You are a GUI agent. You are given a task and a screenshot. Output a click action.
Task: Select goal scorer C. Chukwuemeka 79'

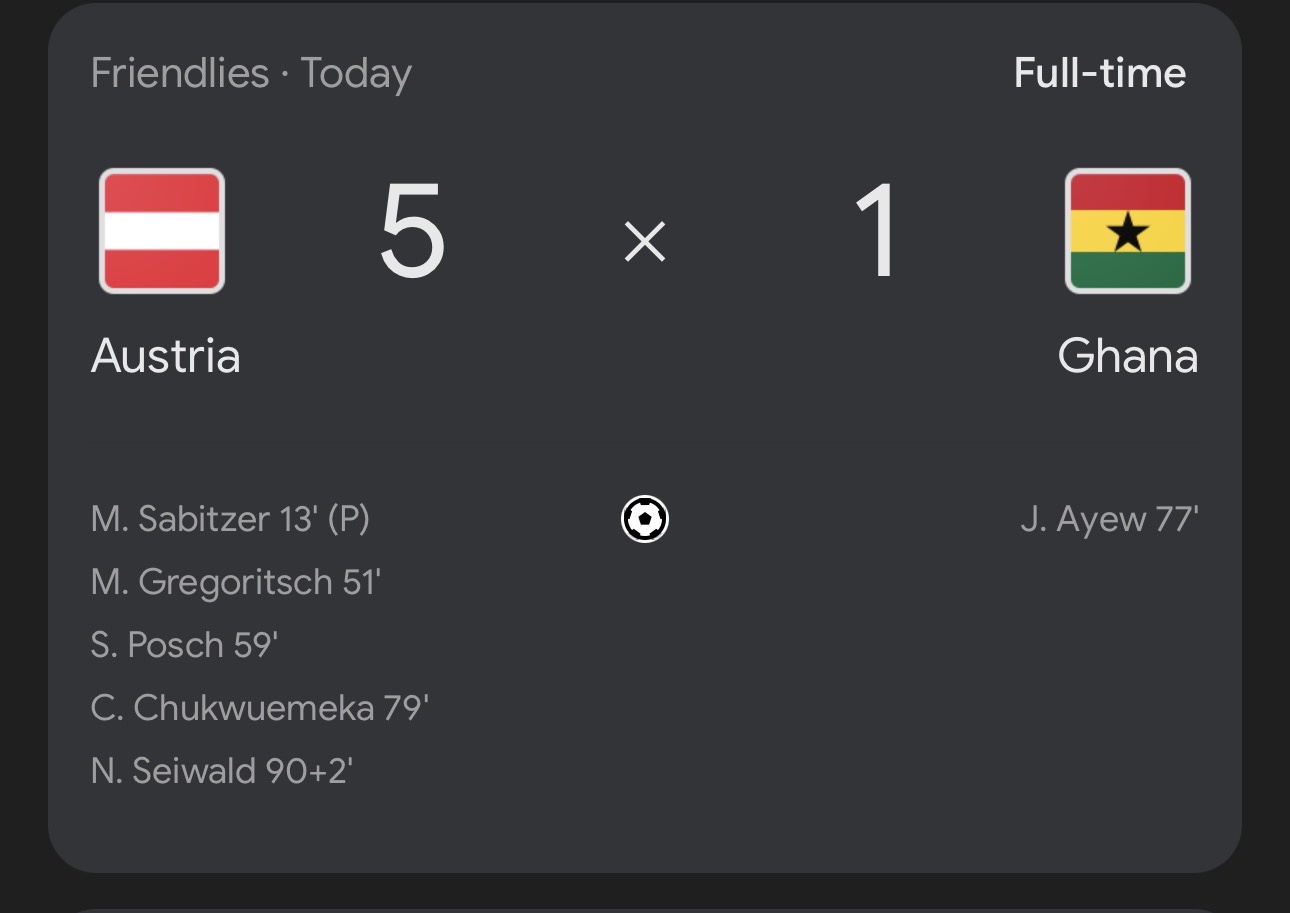pyautogui.click(x=260, y=708)
